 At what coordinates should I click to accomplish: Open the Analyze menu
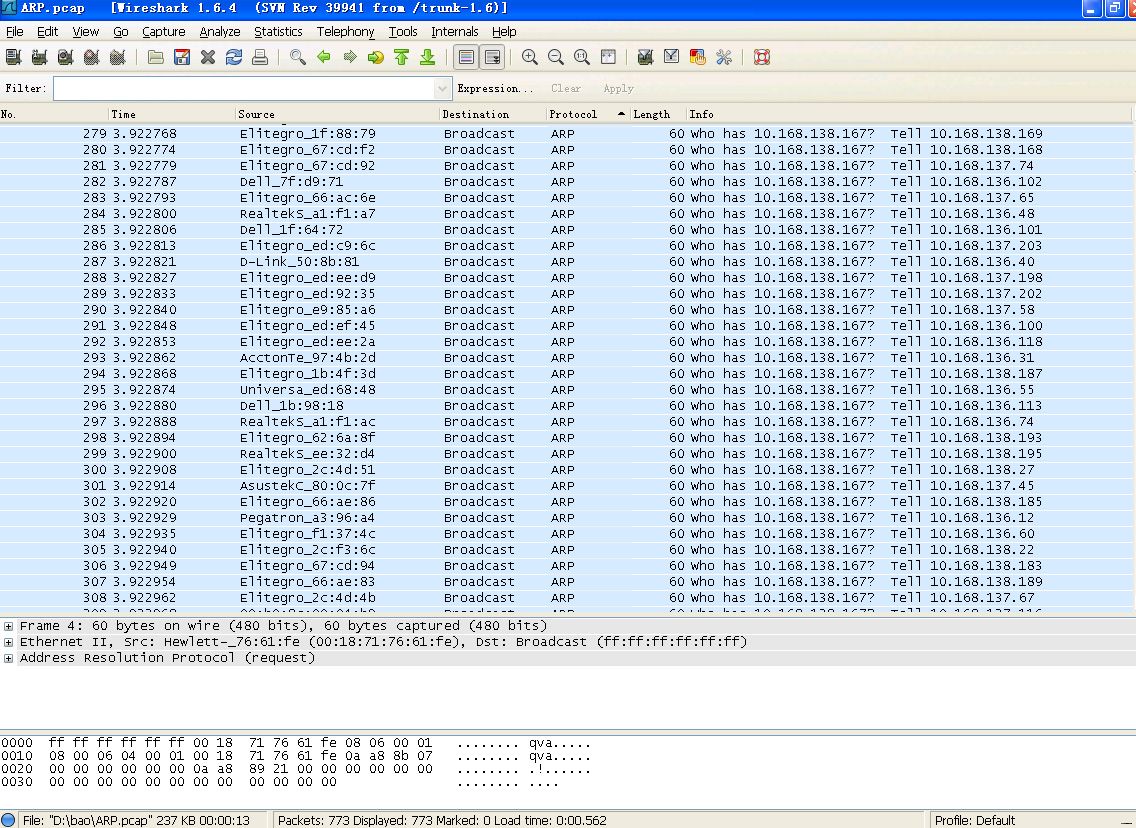pos(219,32)
